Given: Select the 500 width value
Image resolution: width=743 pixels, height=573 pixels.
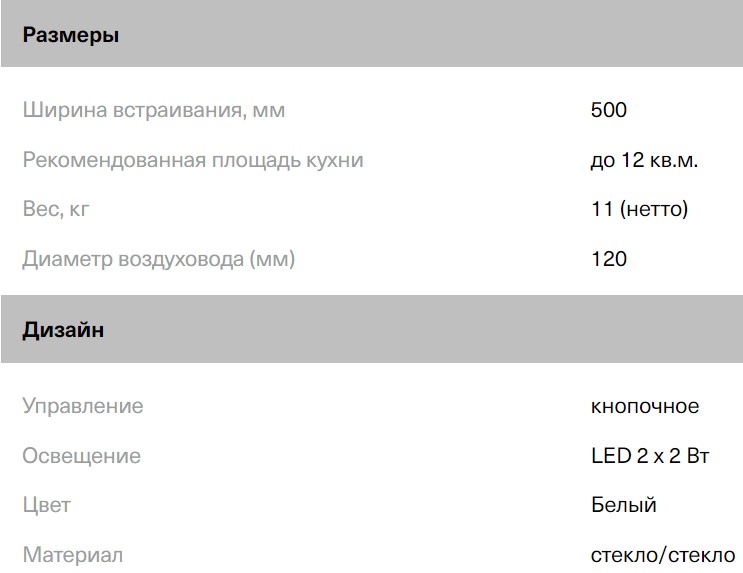Looking at the screenshot, I should [608, 110].
